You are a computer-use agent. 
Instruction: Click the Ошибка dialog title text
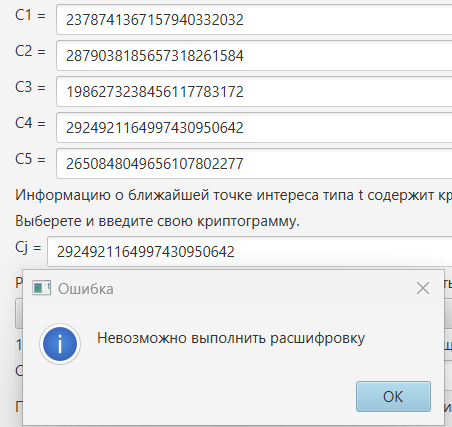(86, 289)
